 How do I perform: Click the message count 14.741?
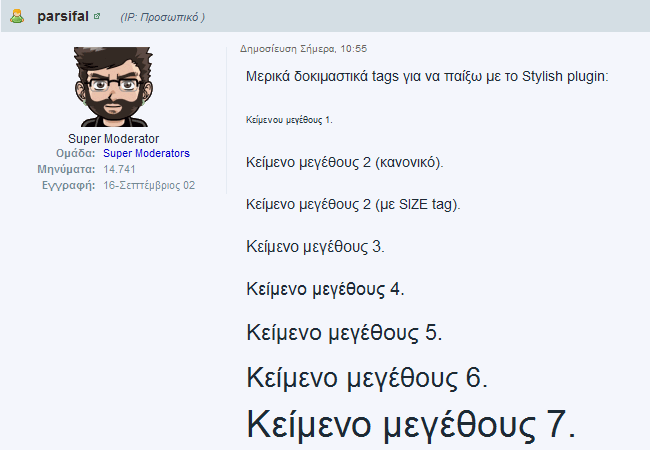(119, 169)
